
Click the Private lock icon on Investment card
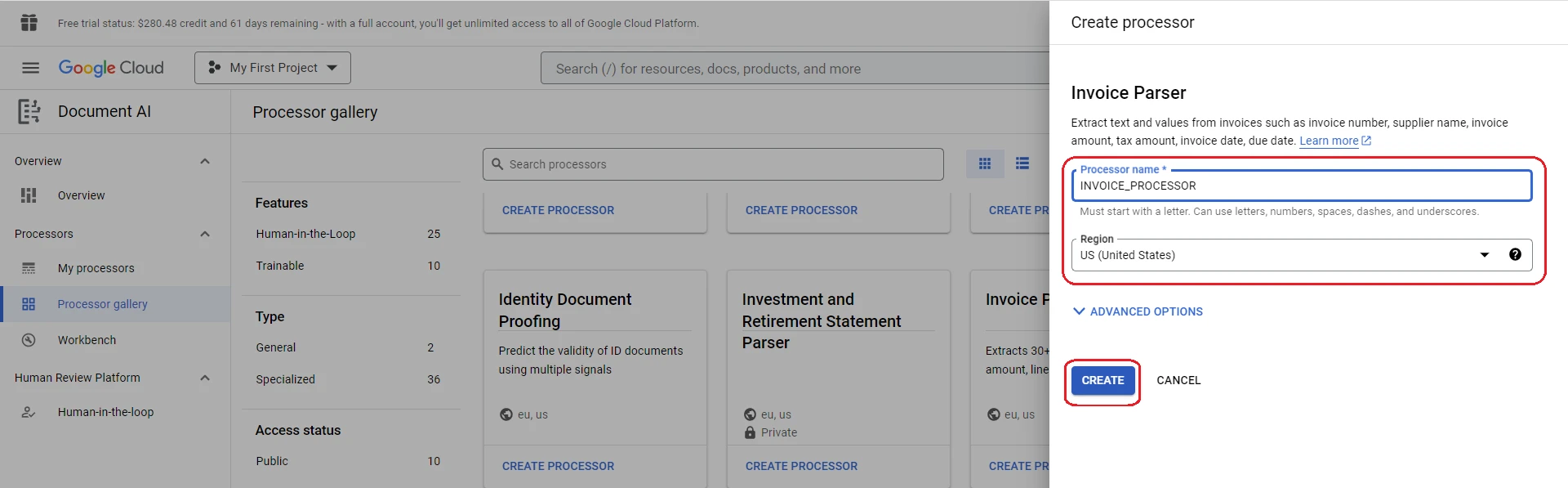pyautogui.click(x=750, y=432)
